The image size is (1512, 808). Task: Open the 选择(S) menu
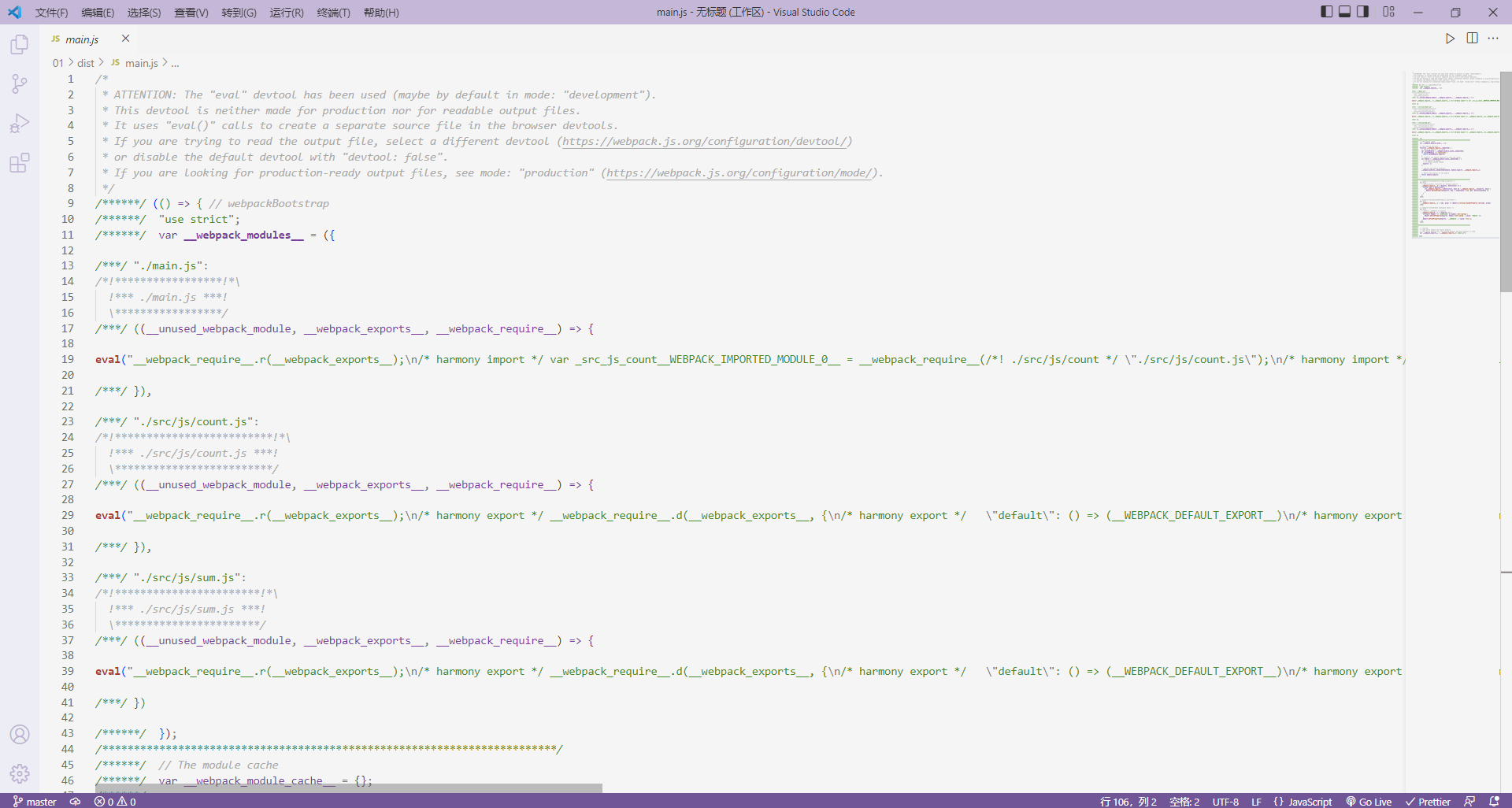pyautogui.click(x=144, y=13)
